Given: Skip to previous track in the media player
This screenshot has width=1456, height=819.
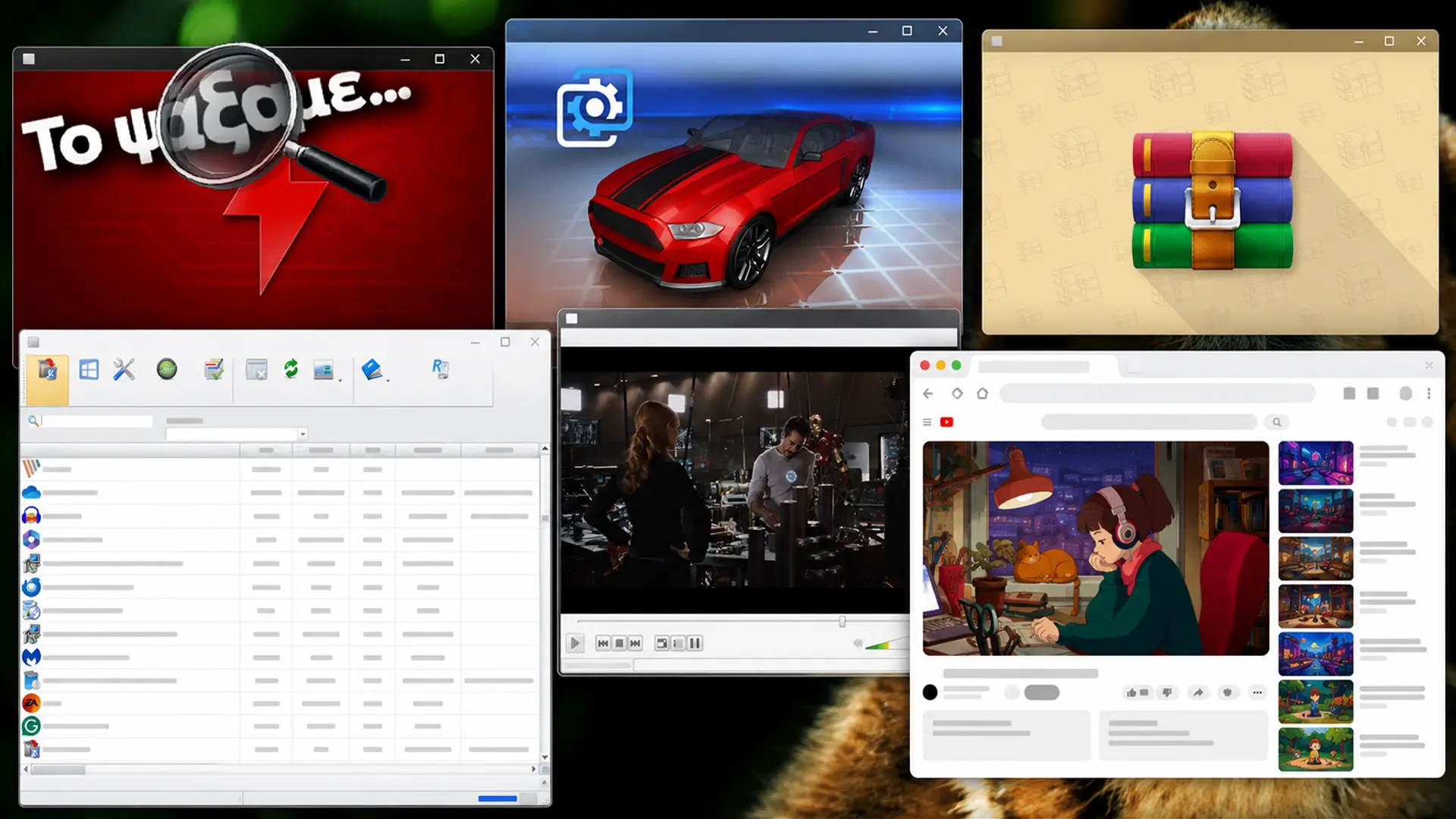Looking at the screenshot, I should pos(603,644).
